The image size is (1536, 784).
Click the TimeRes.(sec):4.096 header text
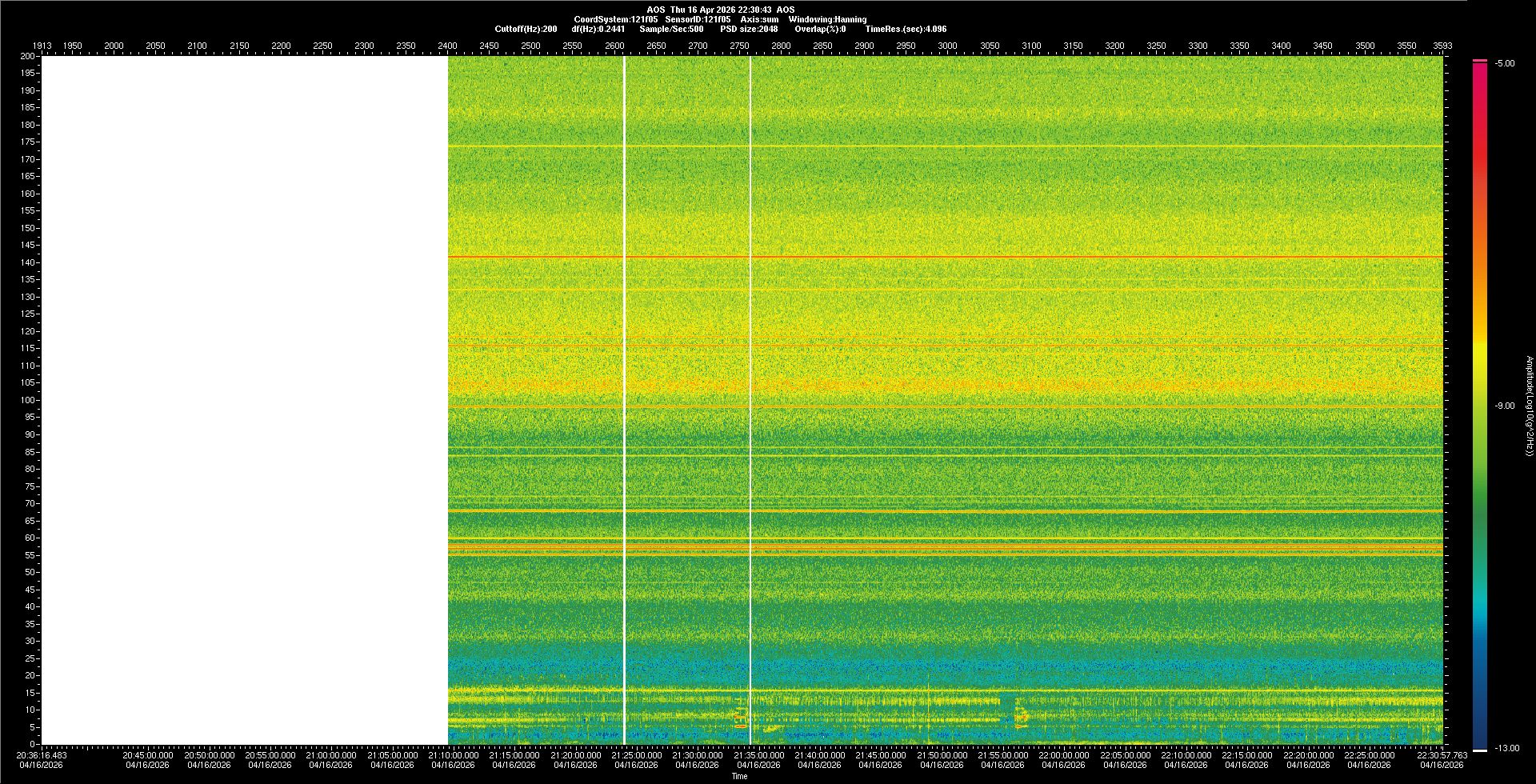point(906,29)
